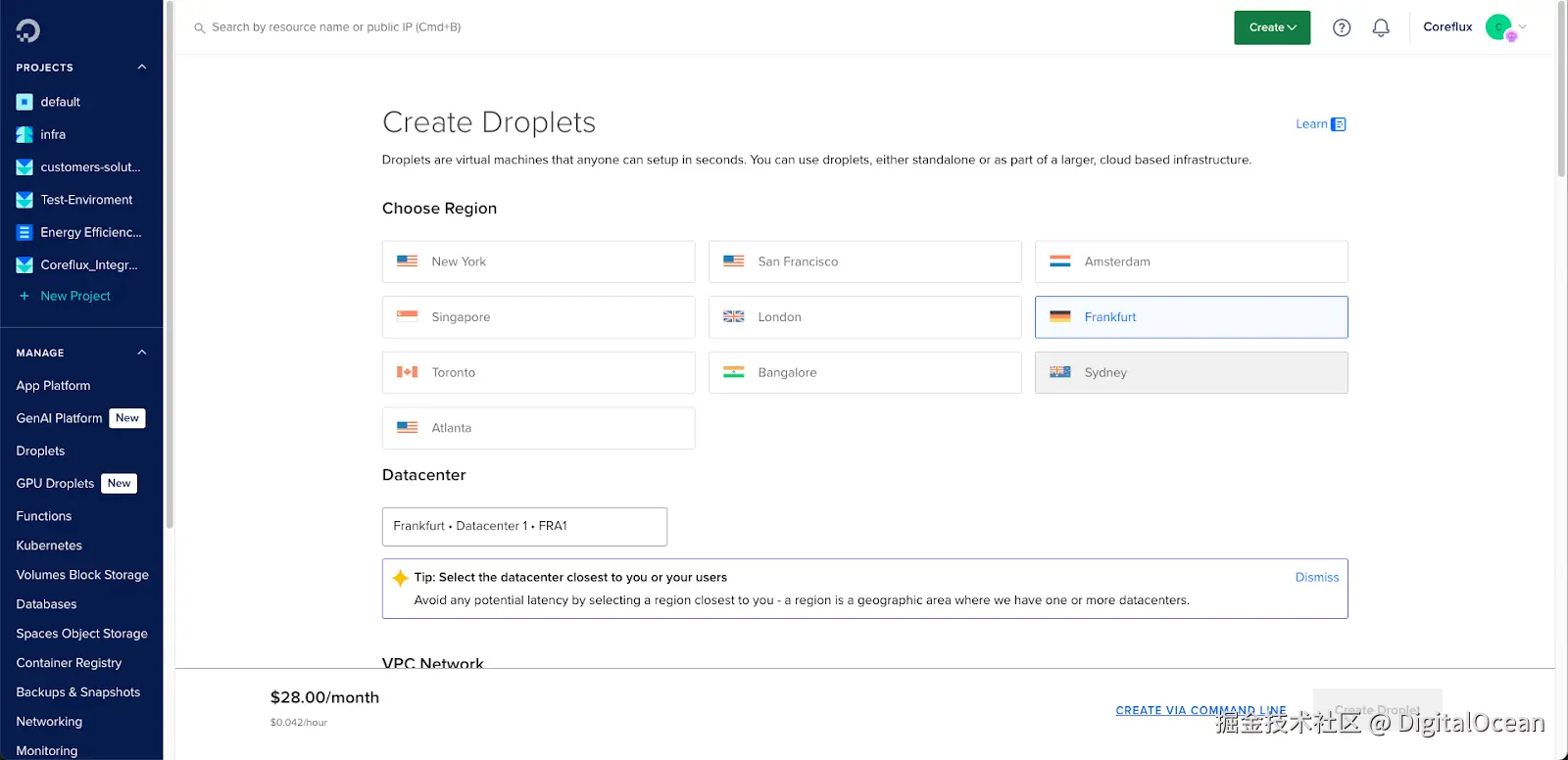Focus the resource name search field
The height and width of the screenshot is (760, 1568).
336,27
